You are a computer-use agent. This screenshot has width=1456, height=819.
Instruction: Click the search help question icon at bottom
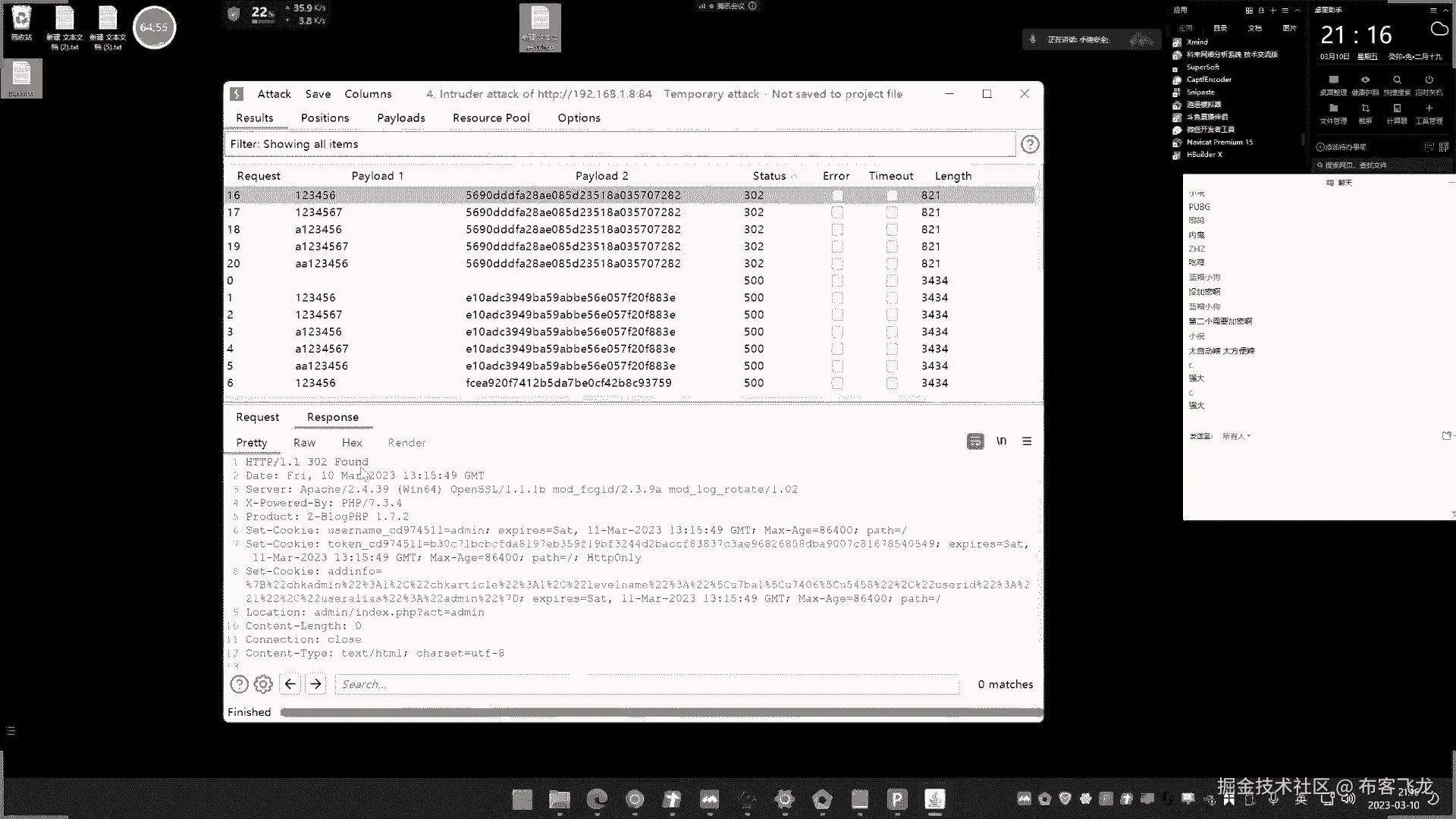(239, 684)
